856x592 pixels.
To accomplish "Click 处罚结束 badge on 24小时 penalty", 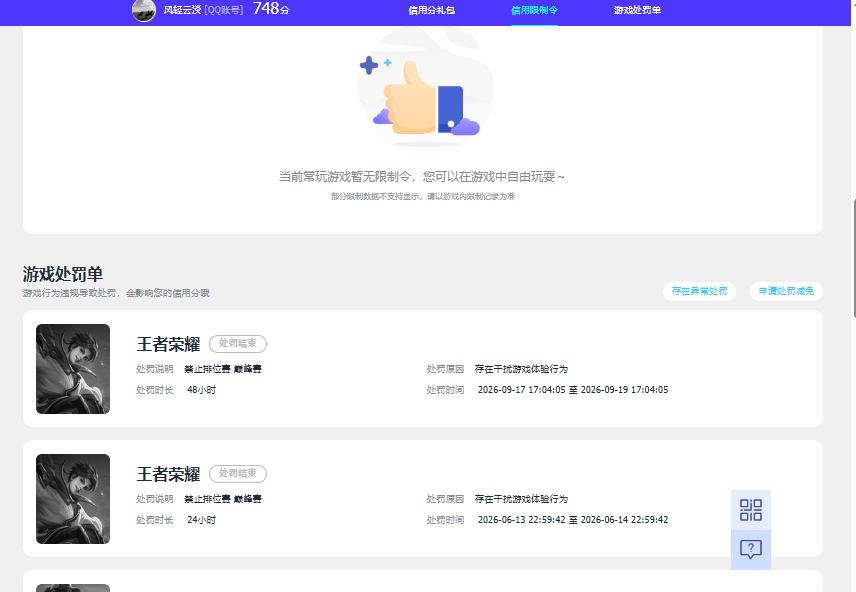I will [x=238, y=473].
